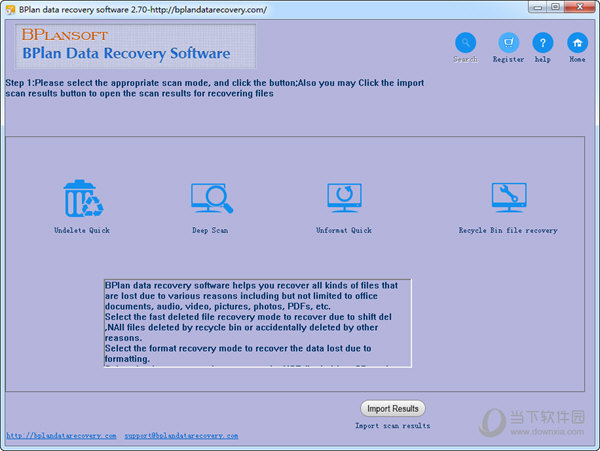
Task: Click the "Register" label under cart icon
Action: [x=508, y=59]
